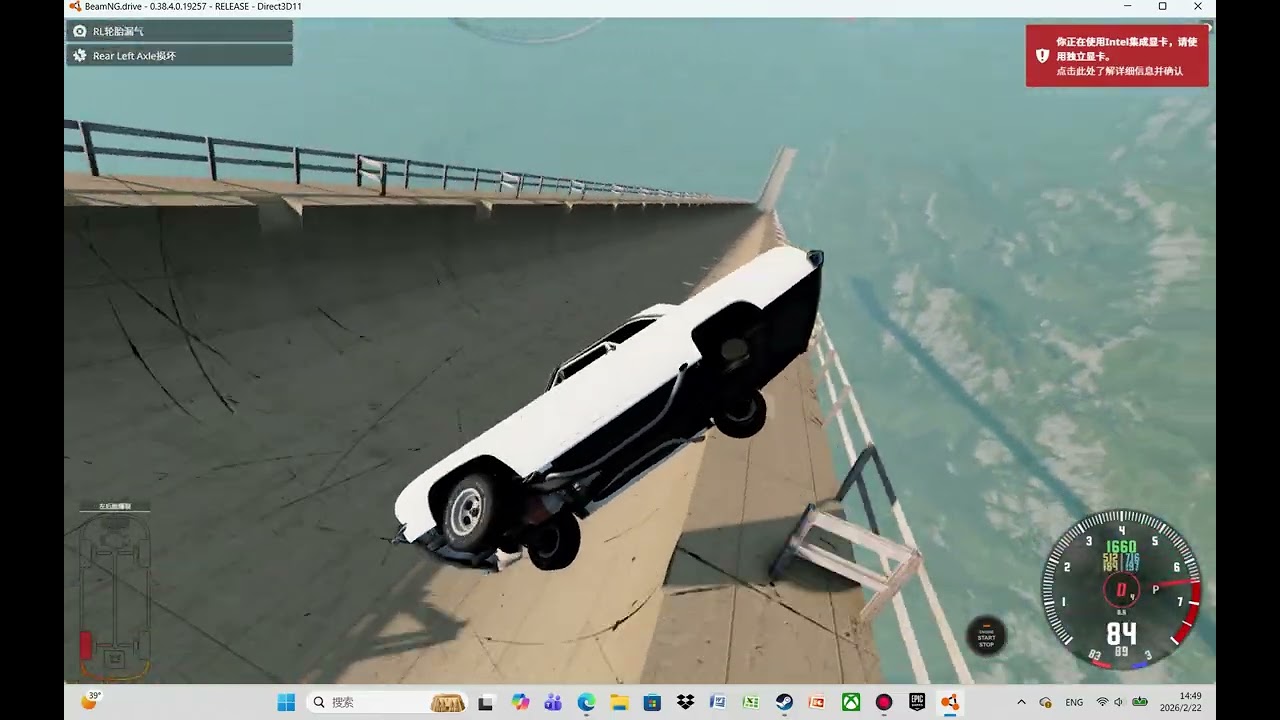Image resolution: width=1280 pixels, height=720 pixels.
Task: Open the Wi-Fi network settings icon
Action: click(1102, 703)
